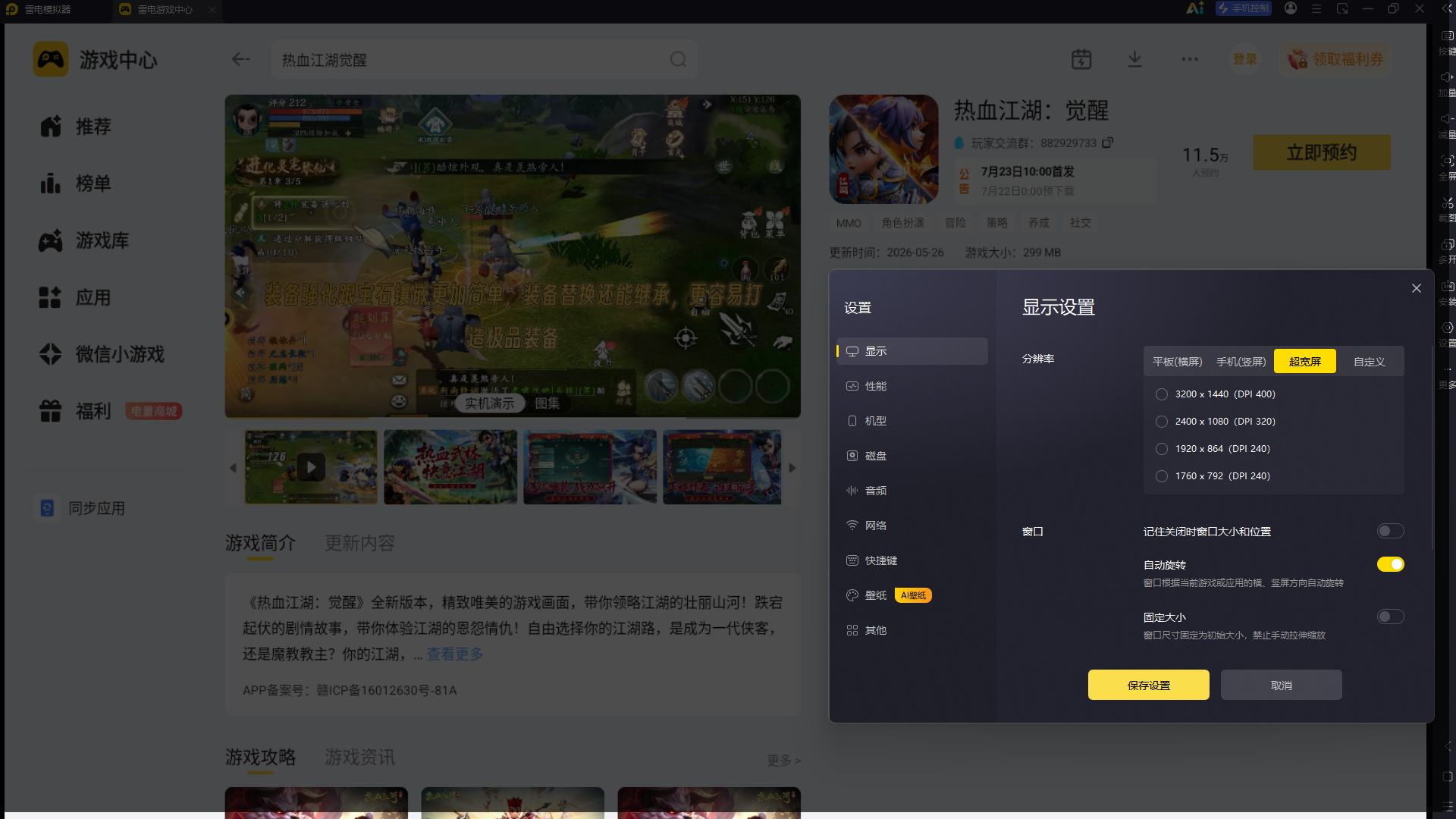
Task: Click the search magnifier icon
Action: point(678,59)
